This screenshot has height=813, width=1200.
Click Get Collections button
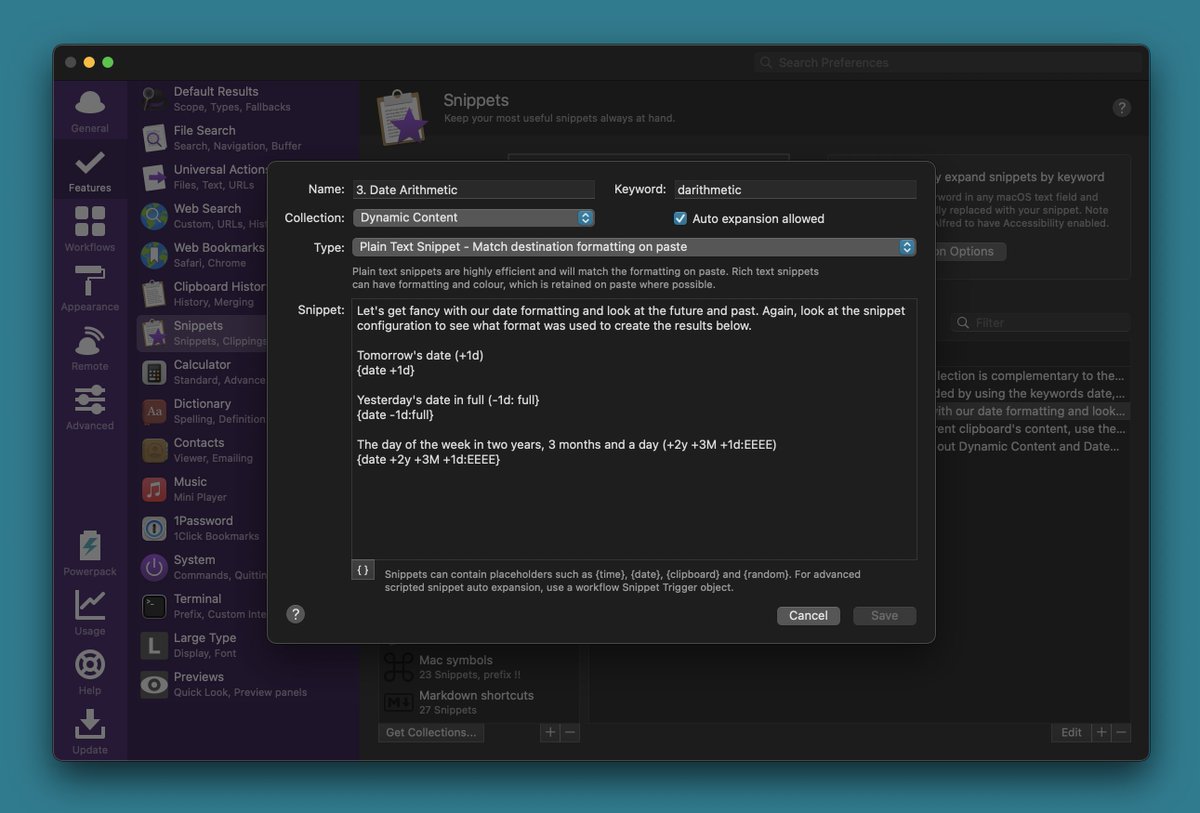[431, 732]
